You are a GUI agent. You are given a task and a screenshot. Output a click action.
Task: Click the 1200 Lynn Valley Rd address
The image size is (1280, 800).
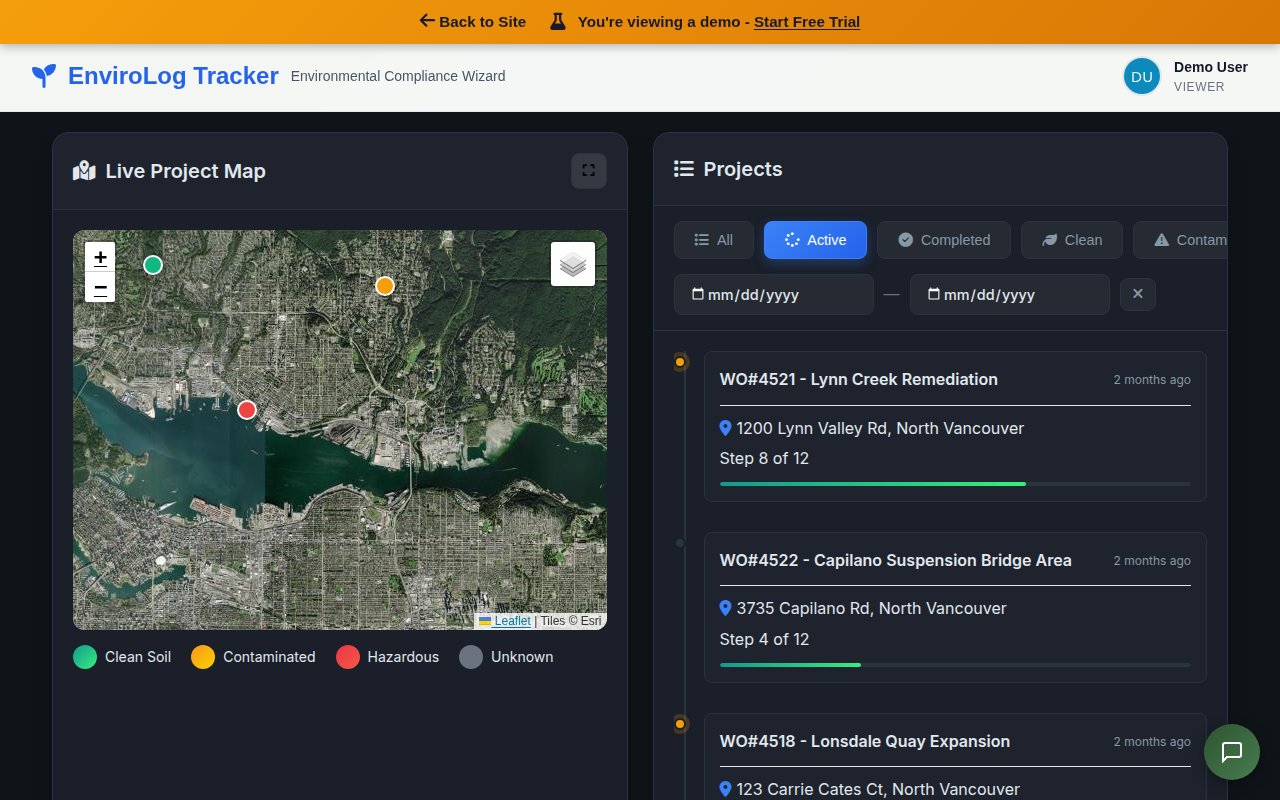click(880, 428)
